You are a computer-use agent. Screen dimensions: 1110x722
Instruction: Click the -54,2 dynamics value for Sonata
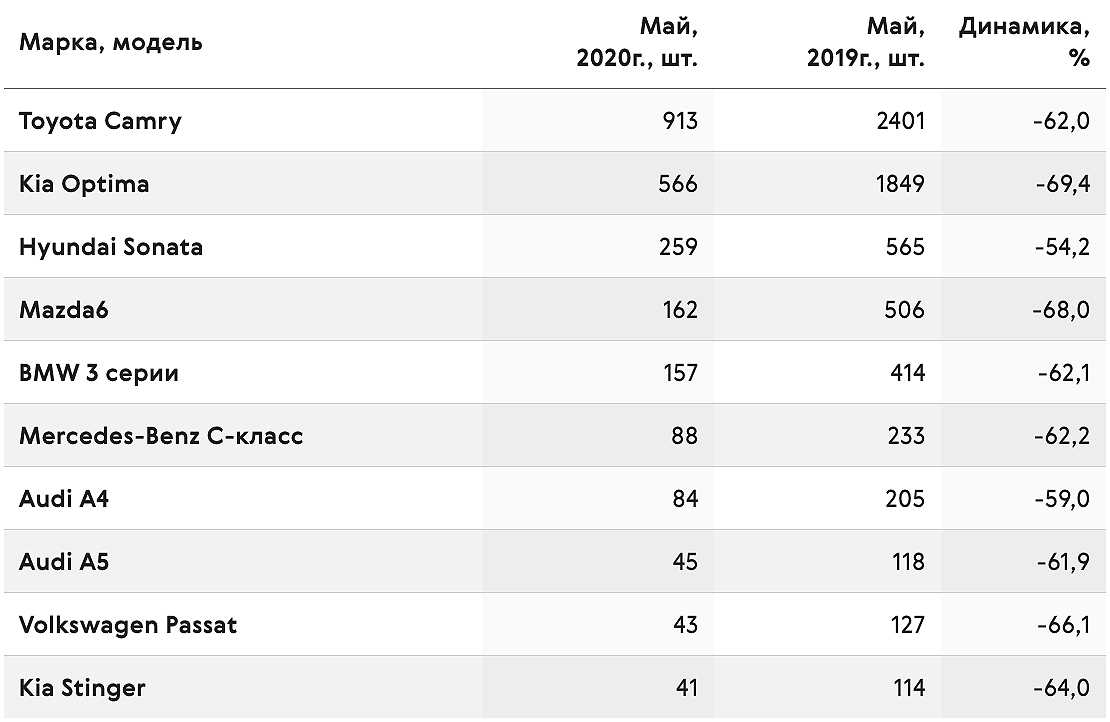(x=1062, y=247)
